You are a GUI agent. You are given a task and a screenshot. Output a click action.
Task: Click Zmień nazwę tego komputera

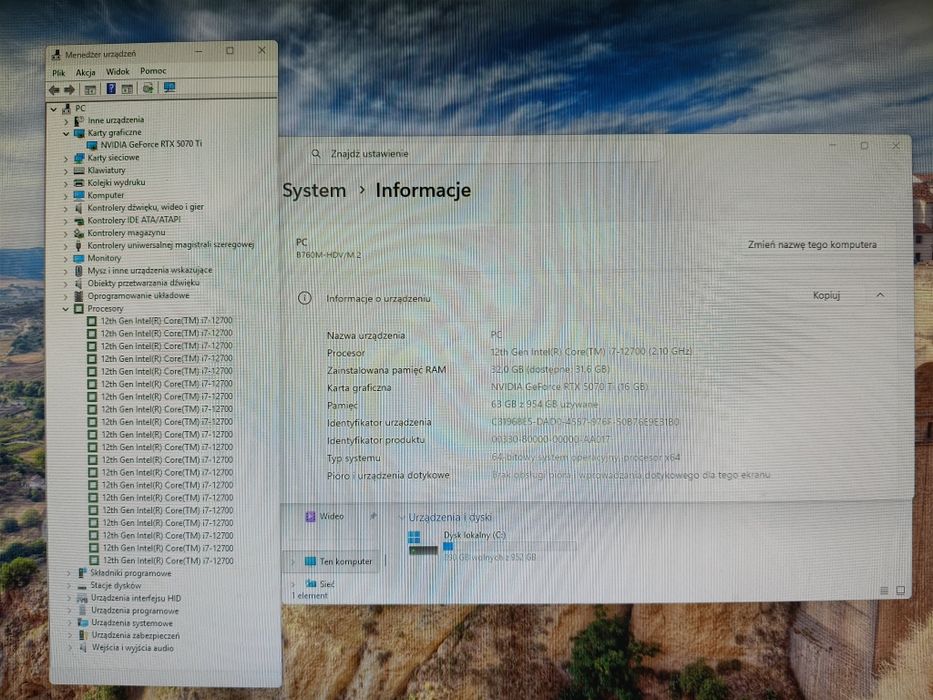coord(812,244)
